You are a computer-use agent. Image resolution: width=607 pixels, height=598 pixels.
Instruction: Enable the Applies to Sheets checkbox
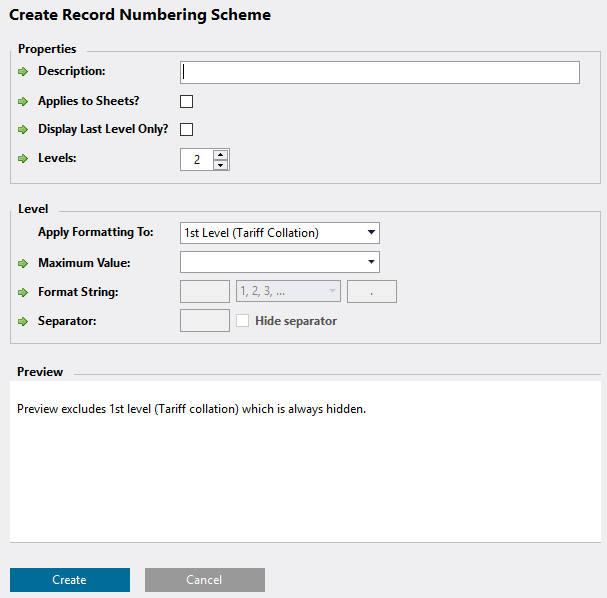pos(186,101)
